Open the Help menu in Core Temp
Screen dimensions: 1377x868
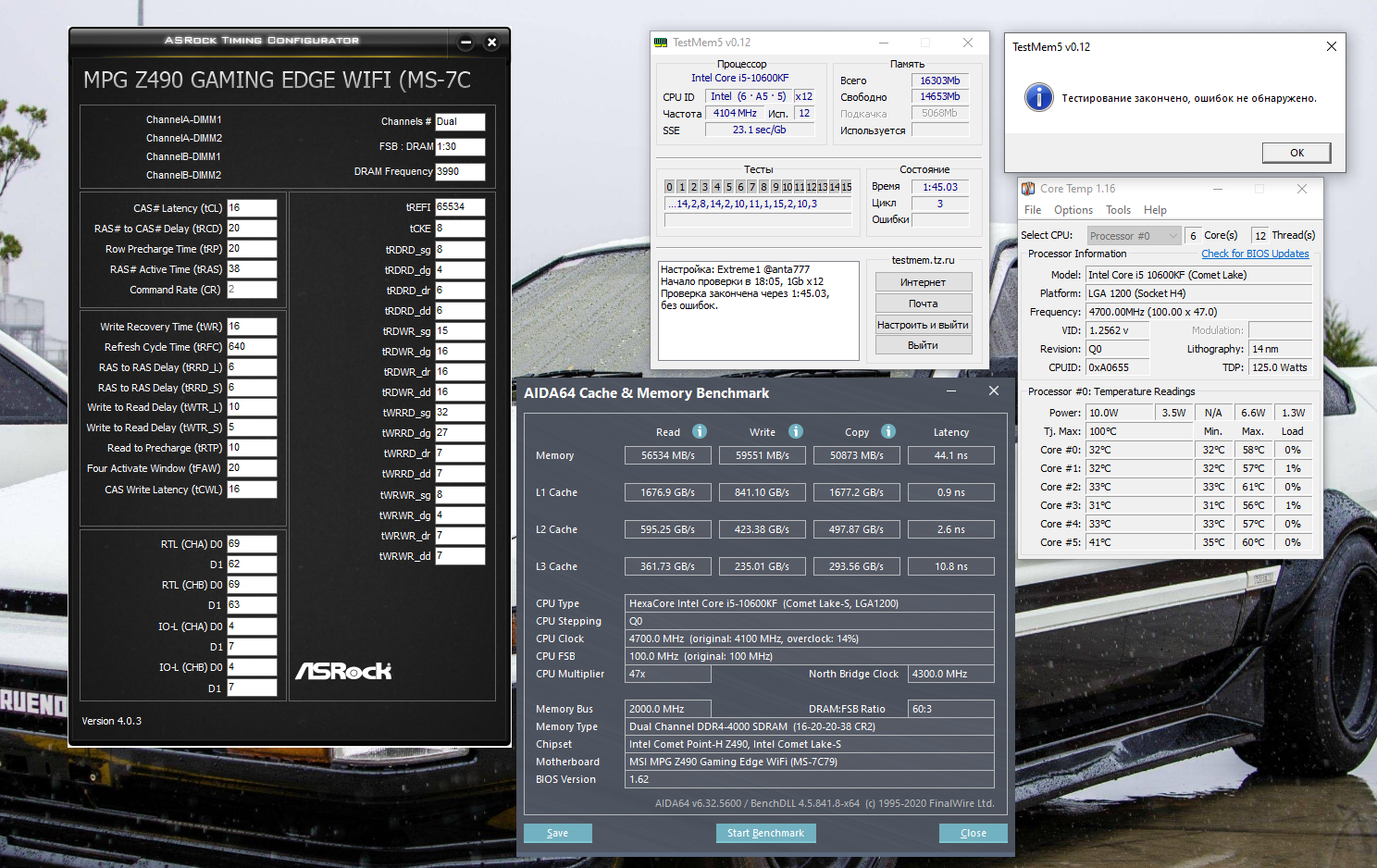[1155, 210]
